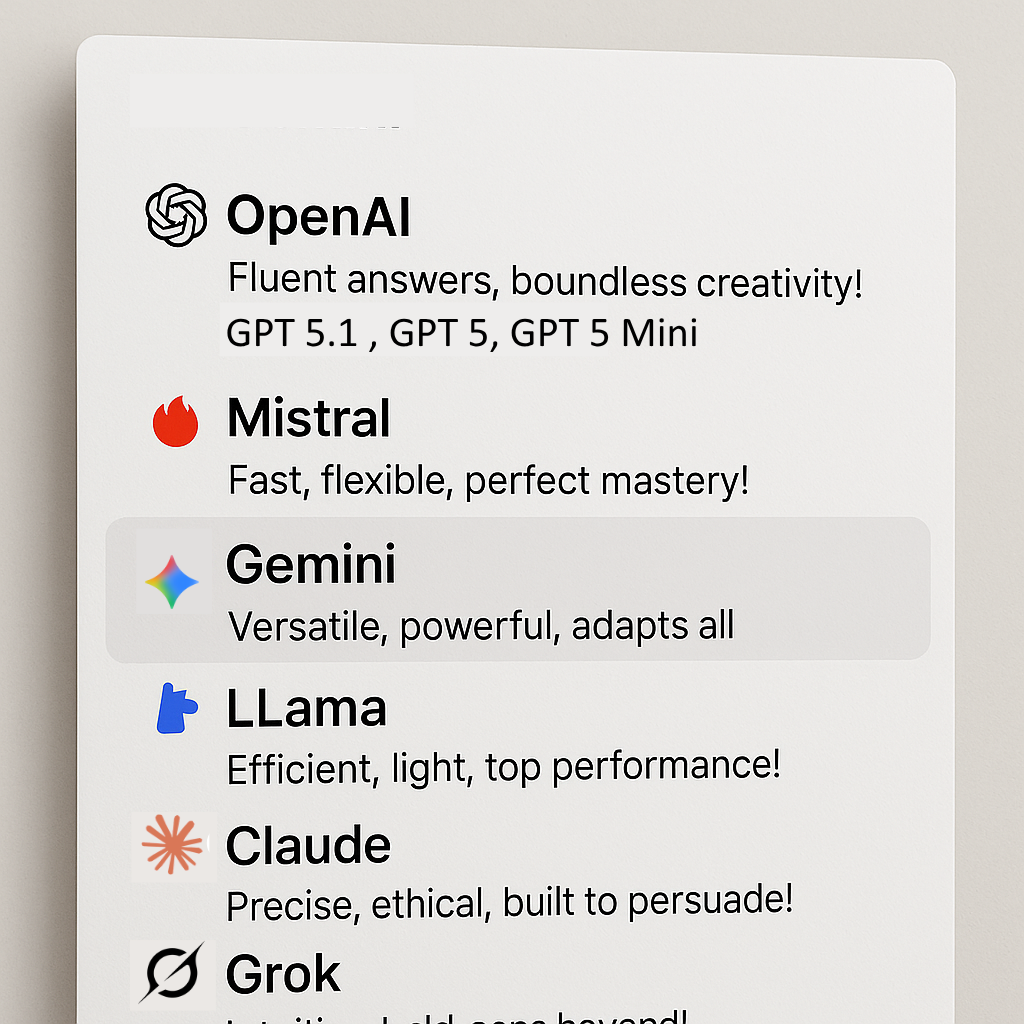Choose the Gemini provider title
This screenshot has height=1024, width=1024.
[x=311, y=564]
